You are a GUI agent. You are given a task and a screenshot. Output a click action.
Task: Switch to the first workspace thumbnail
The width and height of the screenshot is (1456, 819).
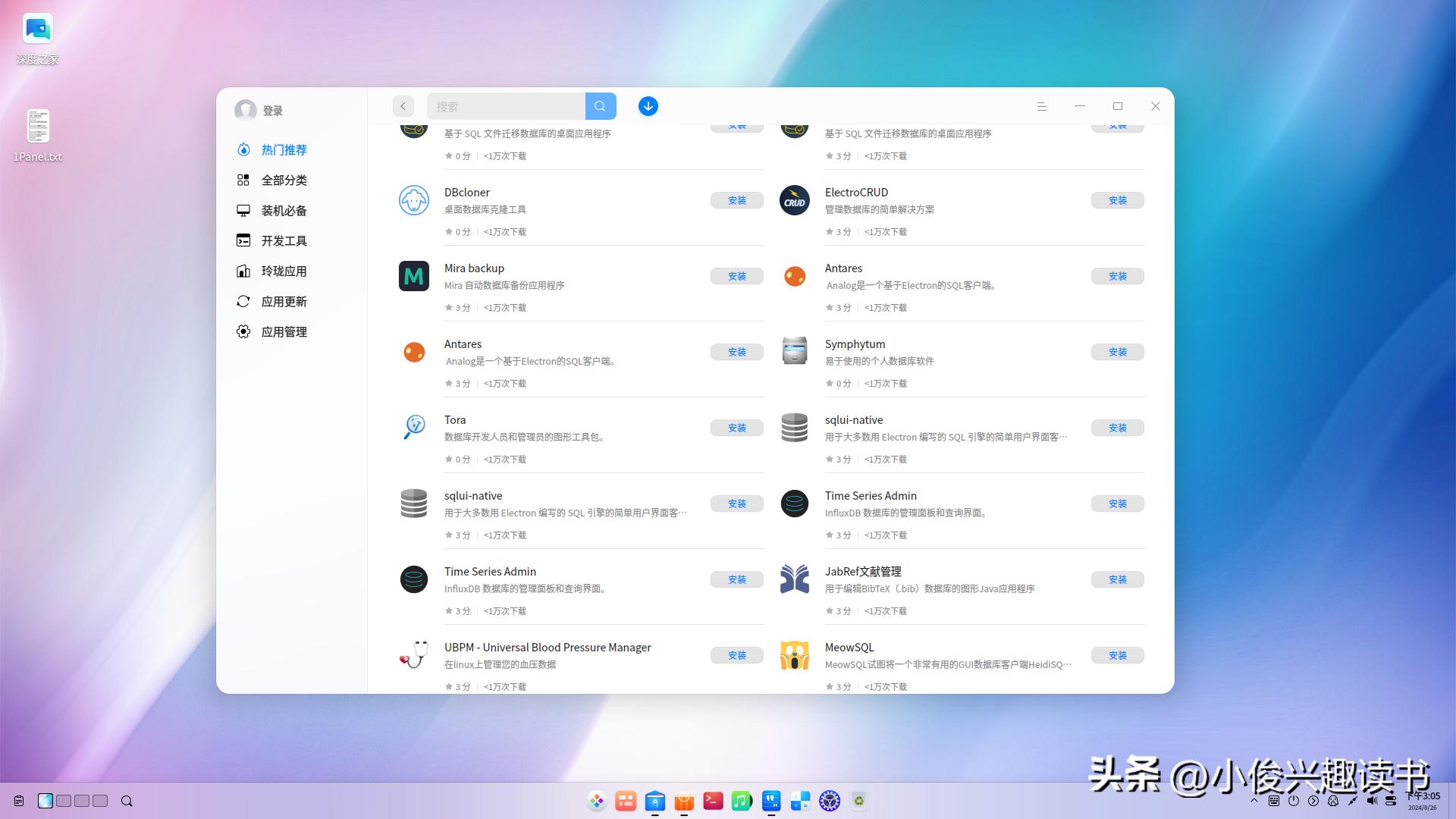45,801
